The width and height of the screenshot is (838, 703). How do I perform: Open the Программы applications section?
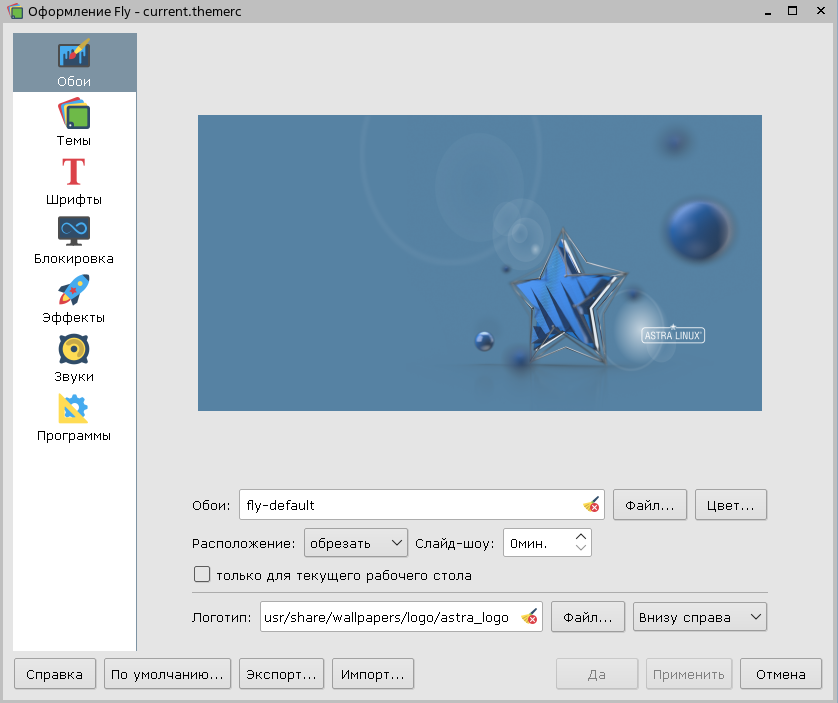point(74,417)
